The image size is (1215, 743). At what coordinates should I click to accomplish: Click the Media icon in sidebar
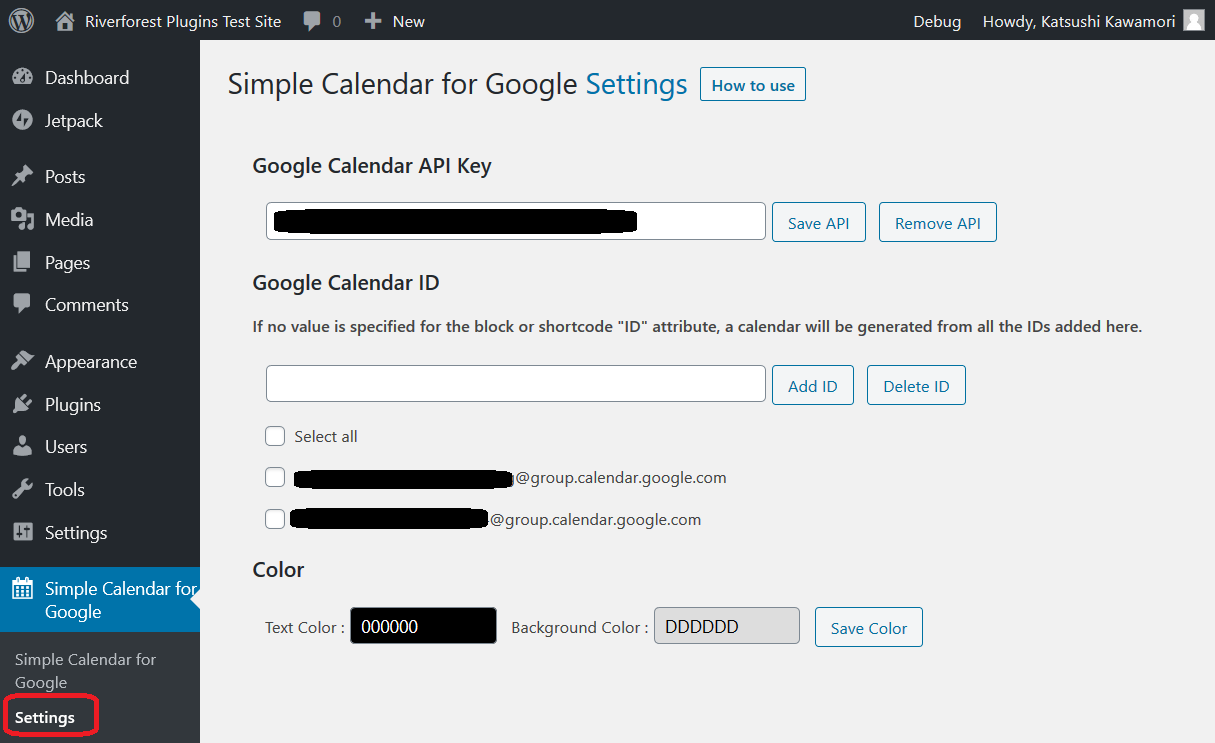pyautogui.click(x=22, y=219)
